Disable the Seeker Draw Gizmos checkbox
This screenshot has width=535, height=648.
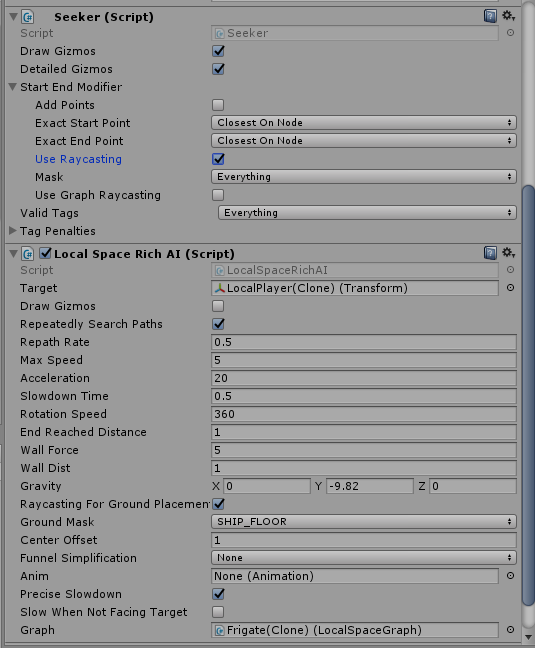218,51
